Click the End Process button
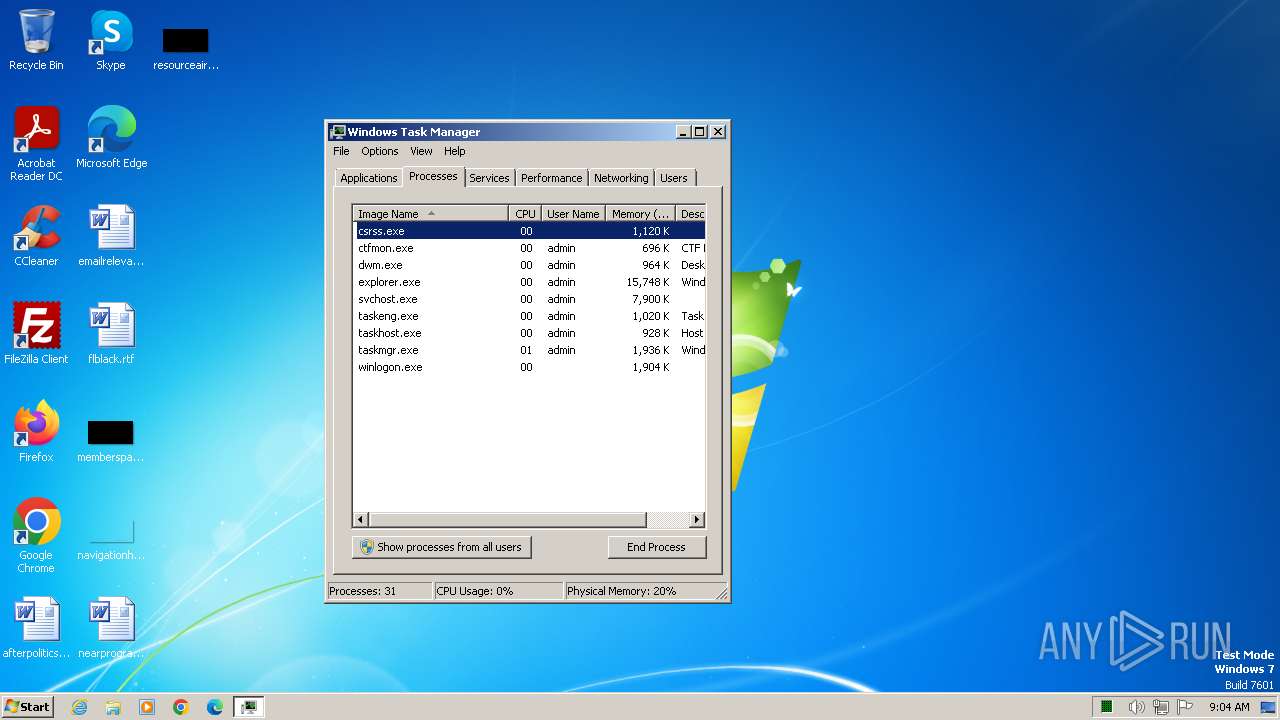Image resolution: width=1280 pixels, height=720 pixels. click(656, 547)
